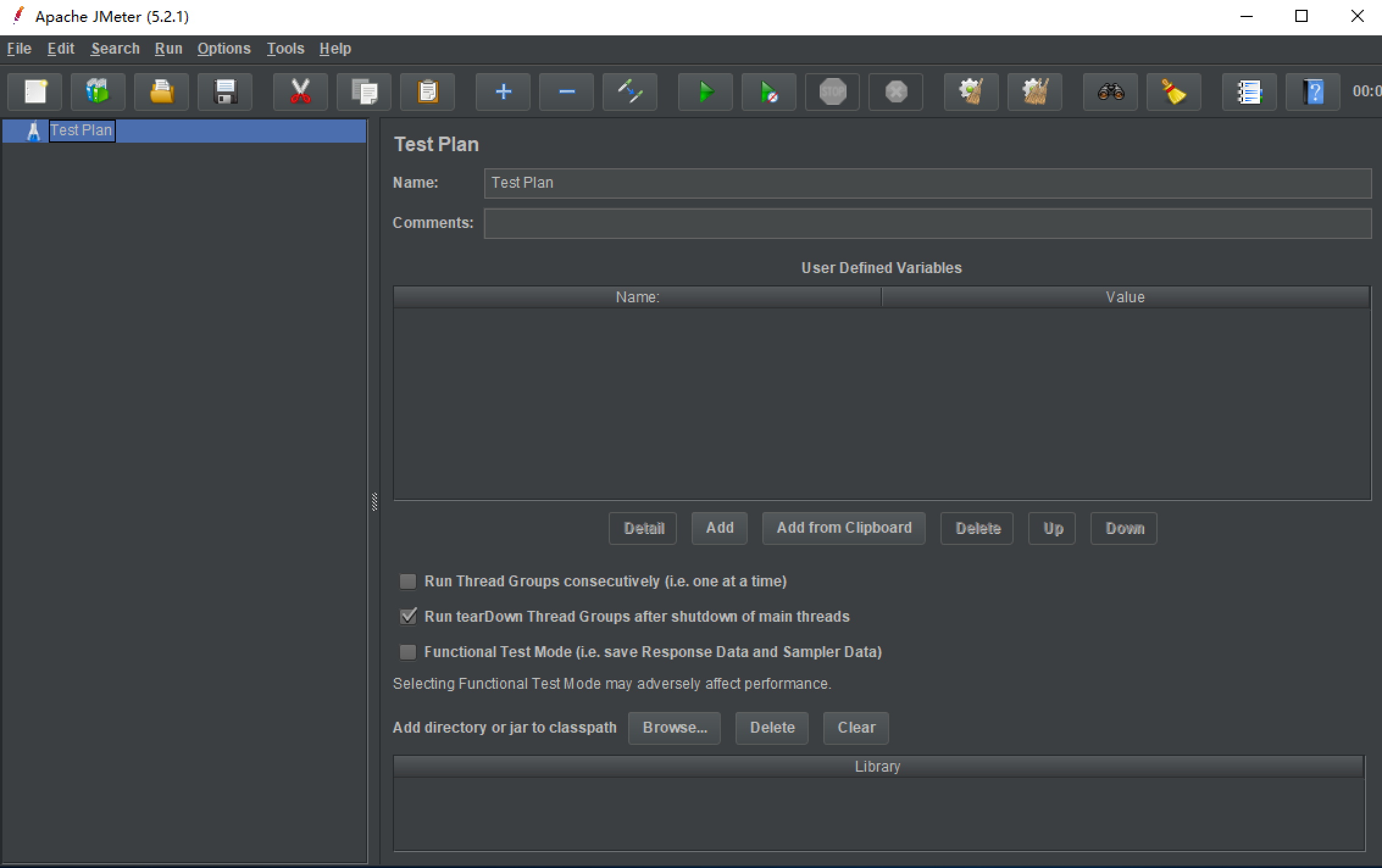This screenshot has height=868, width=1382.
Task: Enable Functional Test Mode checkbox
Action: click(408, 652)
